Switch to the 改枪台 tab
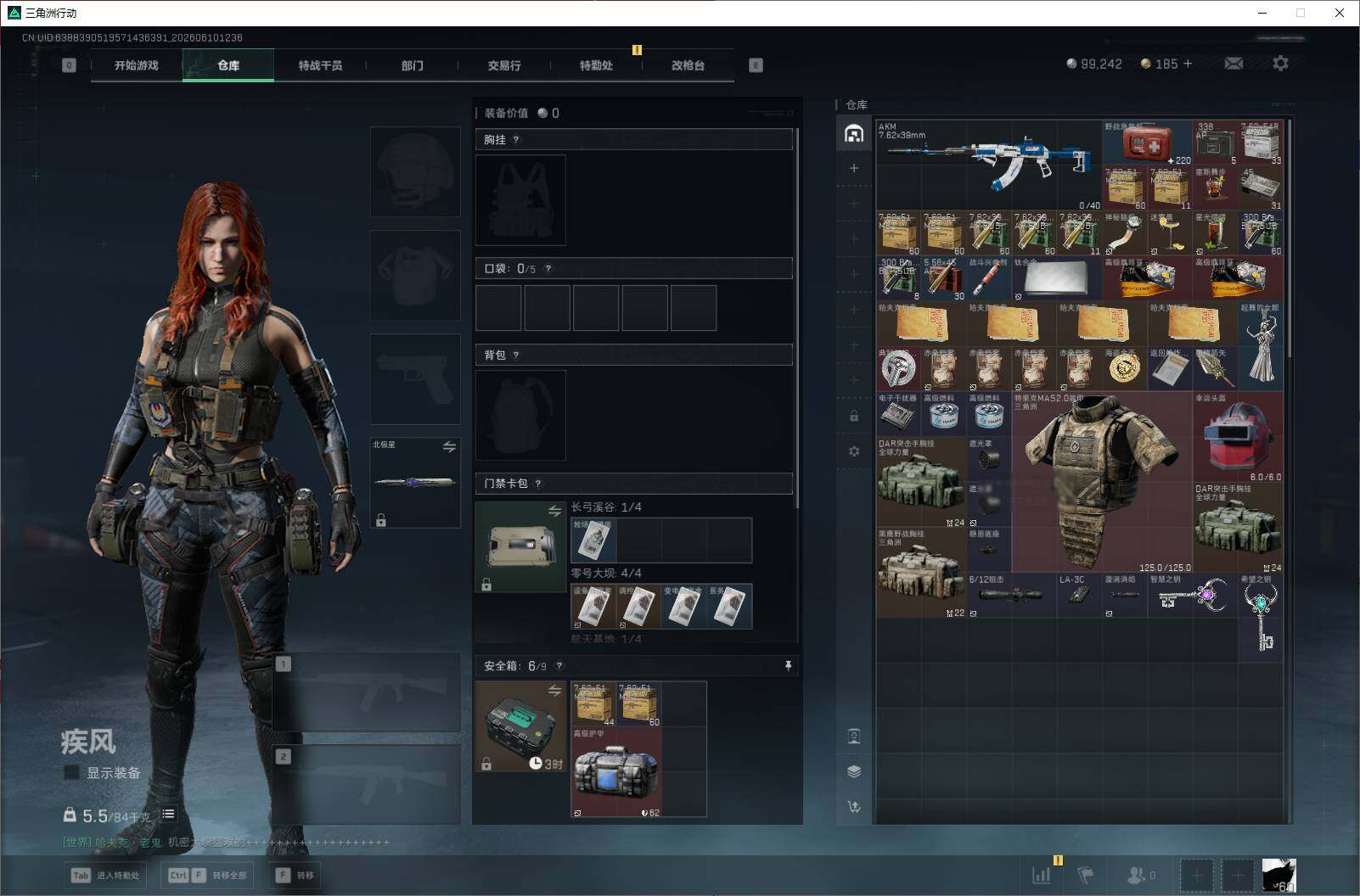 click(688, 65)
